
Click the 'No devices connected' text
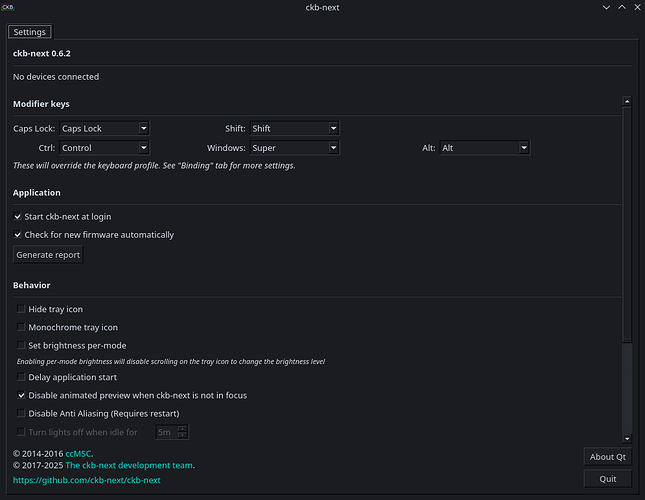pos(56,76)
